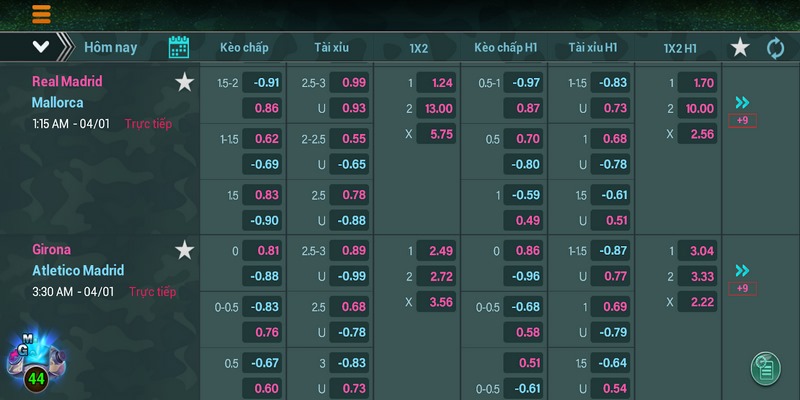The height and width of the screenshot is (400, 800).
Task: Watch Trực tiếp live for Real Madrid match
Action: [x=148, y=124]
